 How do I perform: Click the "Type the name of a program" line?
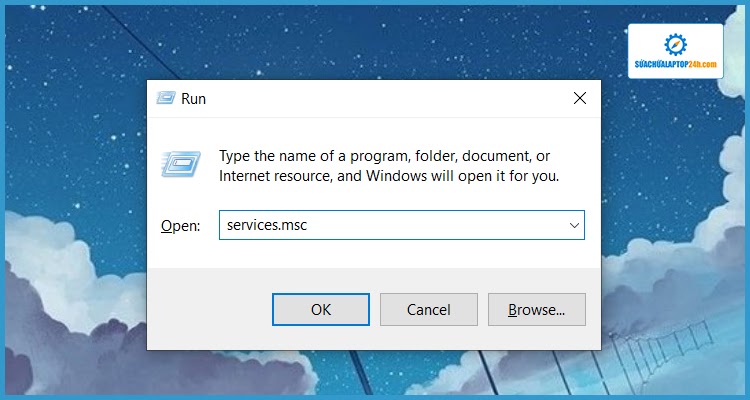(x=384, y=156)
